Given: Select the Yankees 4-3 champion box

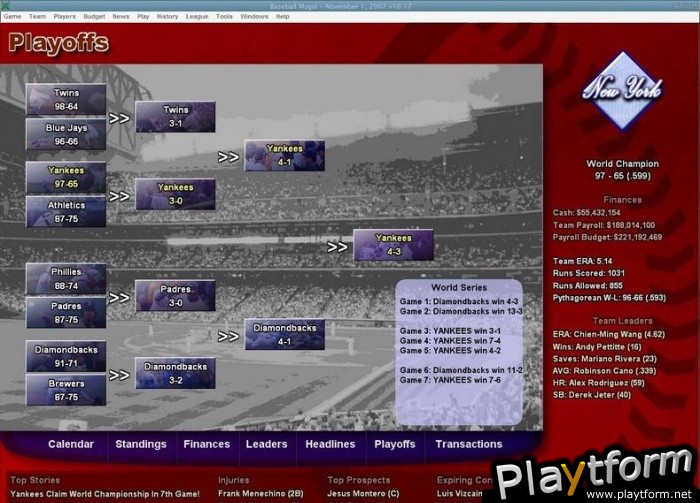Looking at the screenshot, I should pos(393,245).
